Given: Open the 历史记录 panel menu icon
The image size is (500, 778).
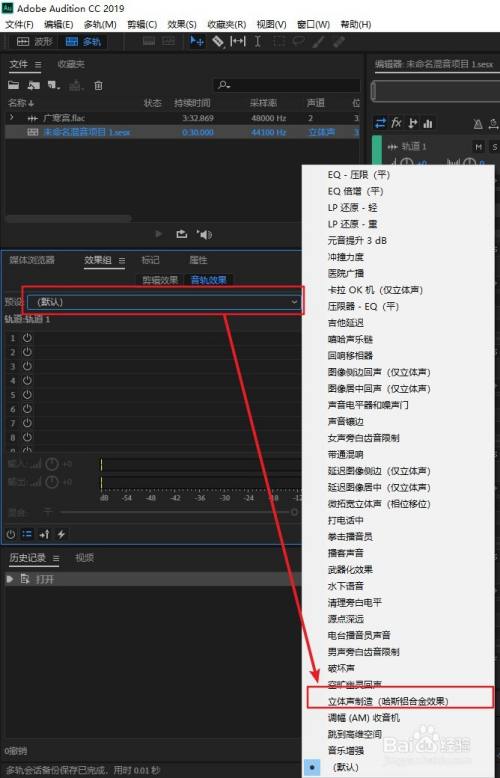Looking at the screenshot, I should pyautogui.click(x=56, y=558).
